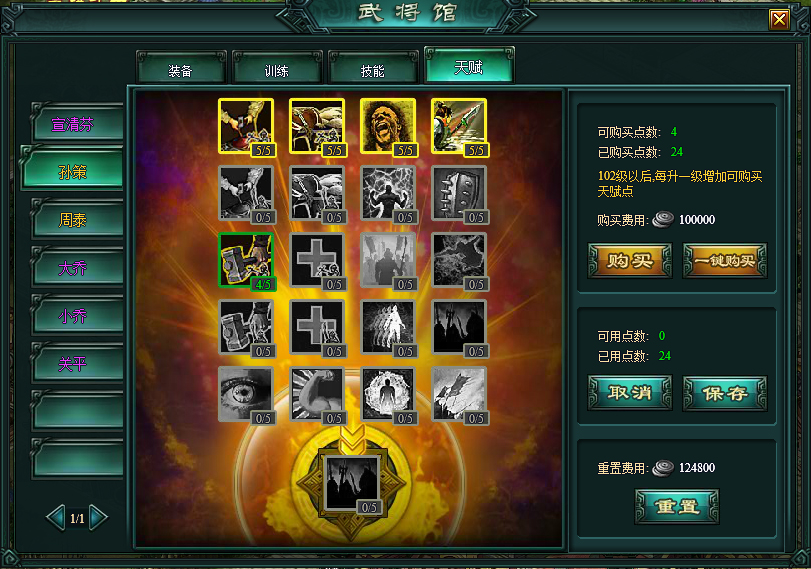The height and width of the screenshot is (569, 811).
Task: Select general 周泰 in the sidebar
Action: tap(77, 220)
